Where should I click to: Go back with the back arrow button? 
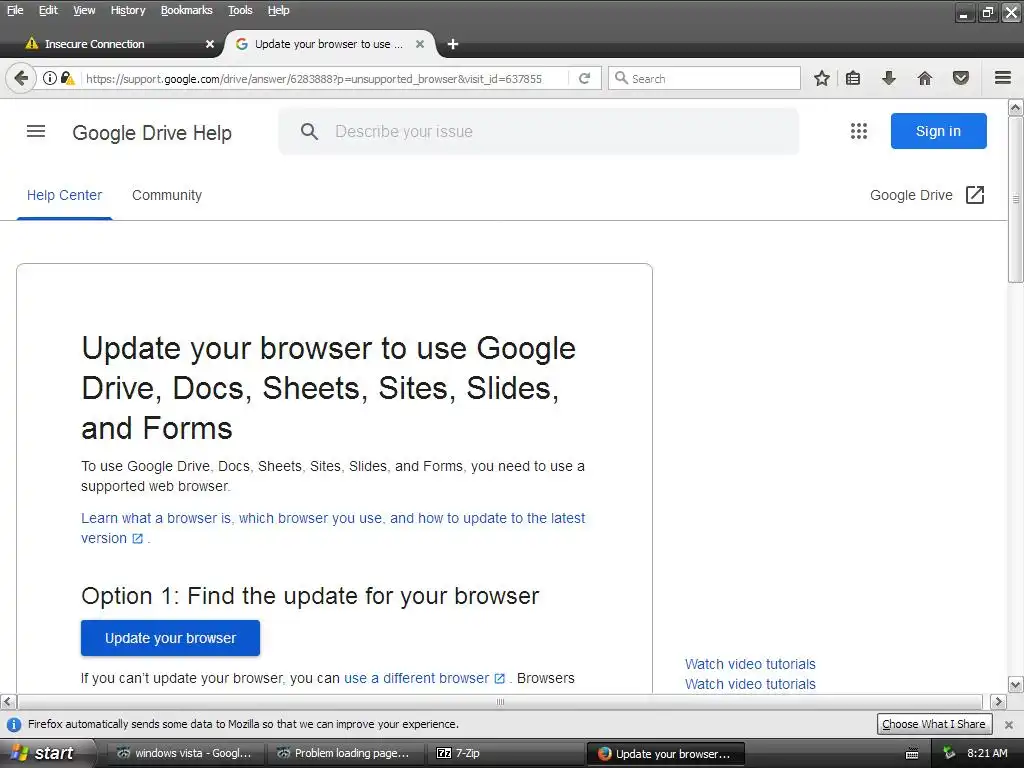tap(21, 78)
